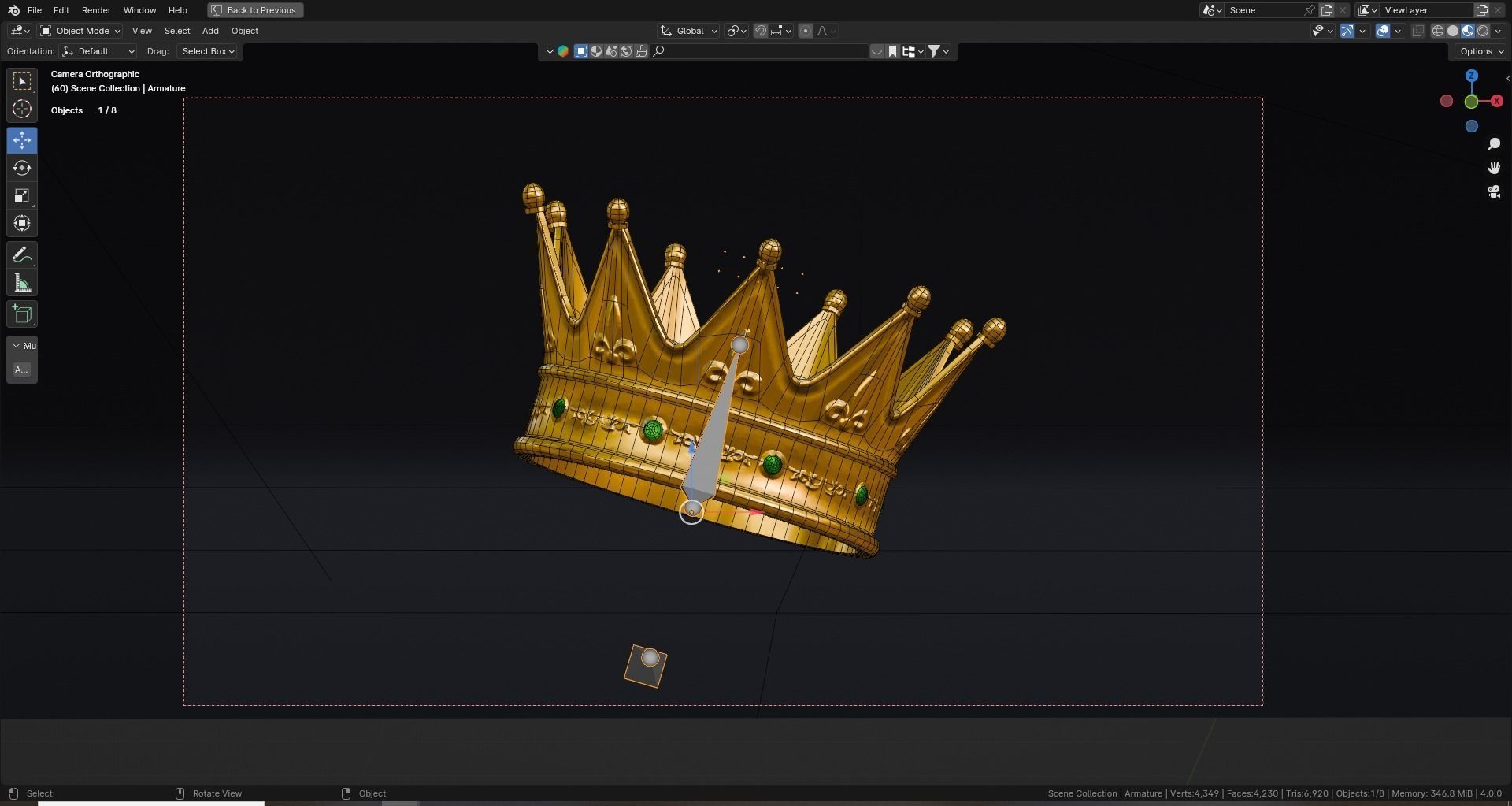Click the pan view hand icon
Screen dimensions: 1512x806
(x=1494, y=168)
